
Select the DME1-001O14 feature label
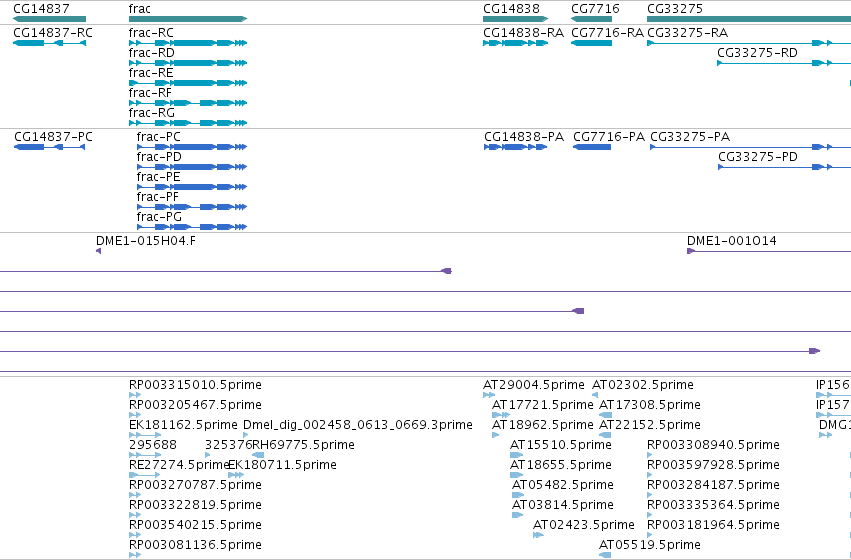pyautogui.click(x=732, y=240)
